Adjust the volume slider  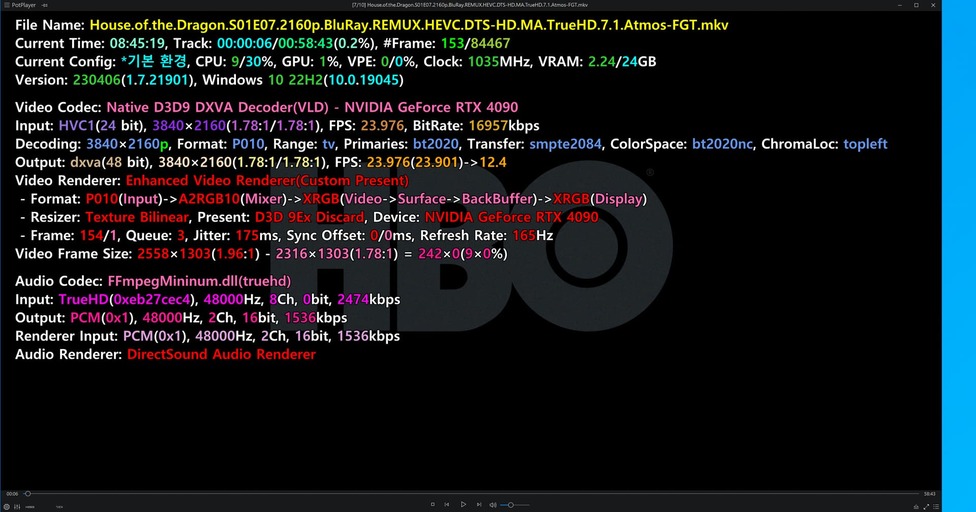(515, 505)
